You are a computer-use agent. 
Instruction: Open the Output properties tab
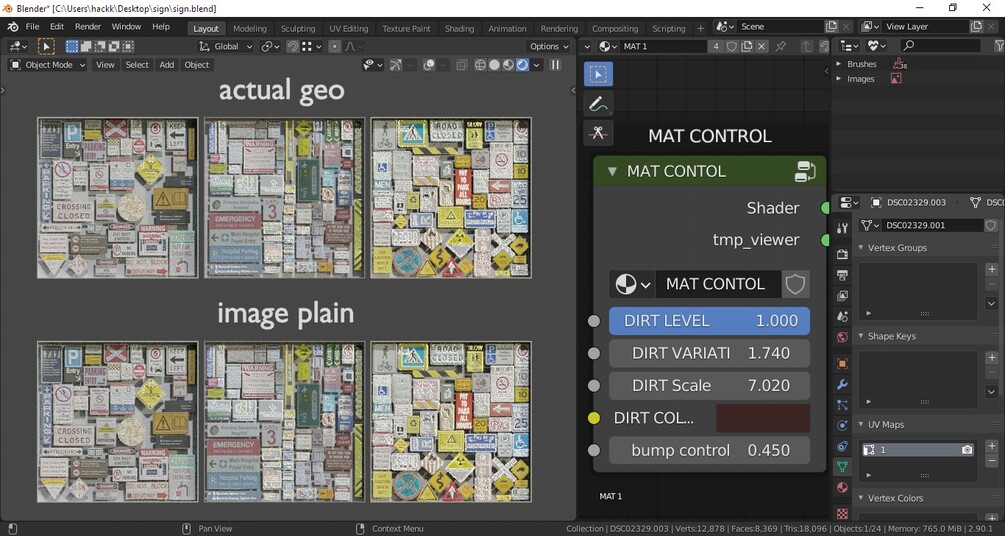tap(842, 275)
